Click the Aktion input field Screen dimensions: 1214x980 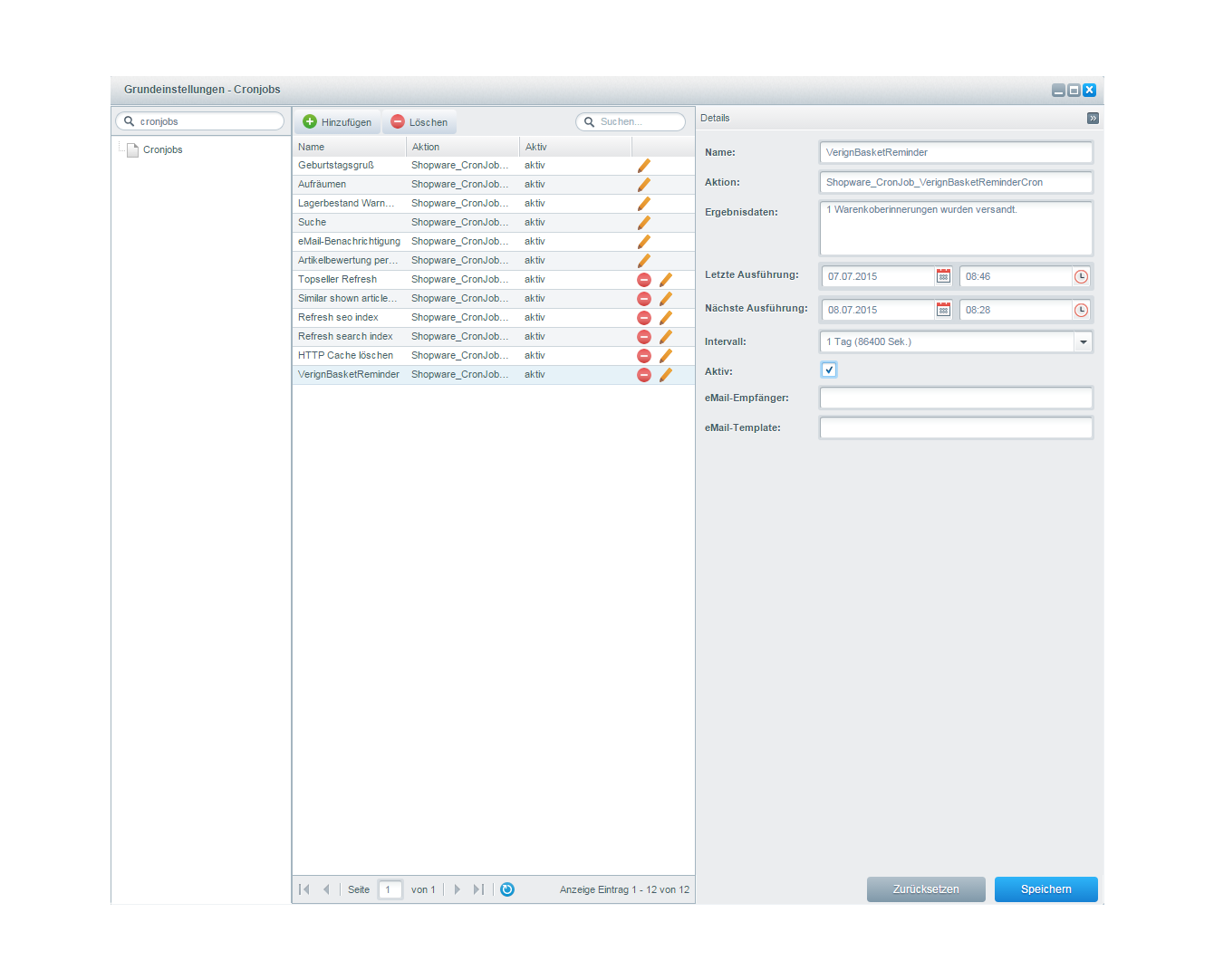[956, 182]
